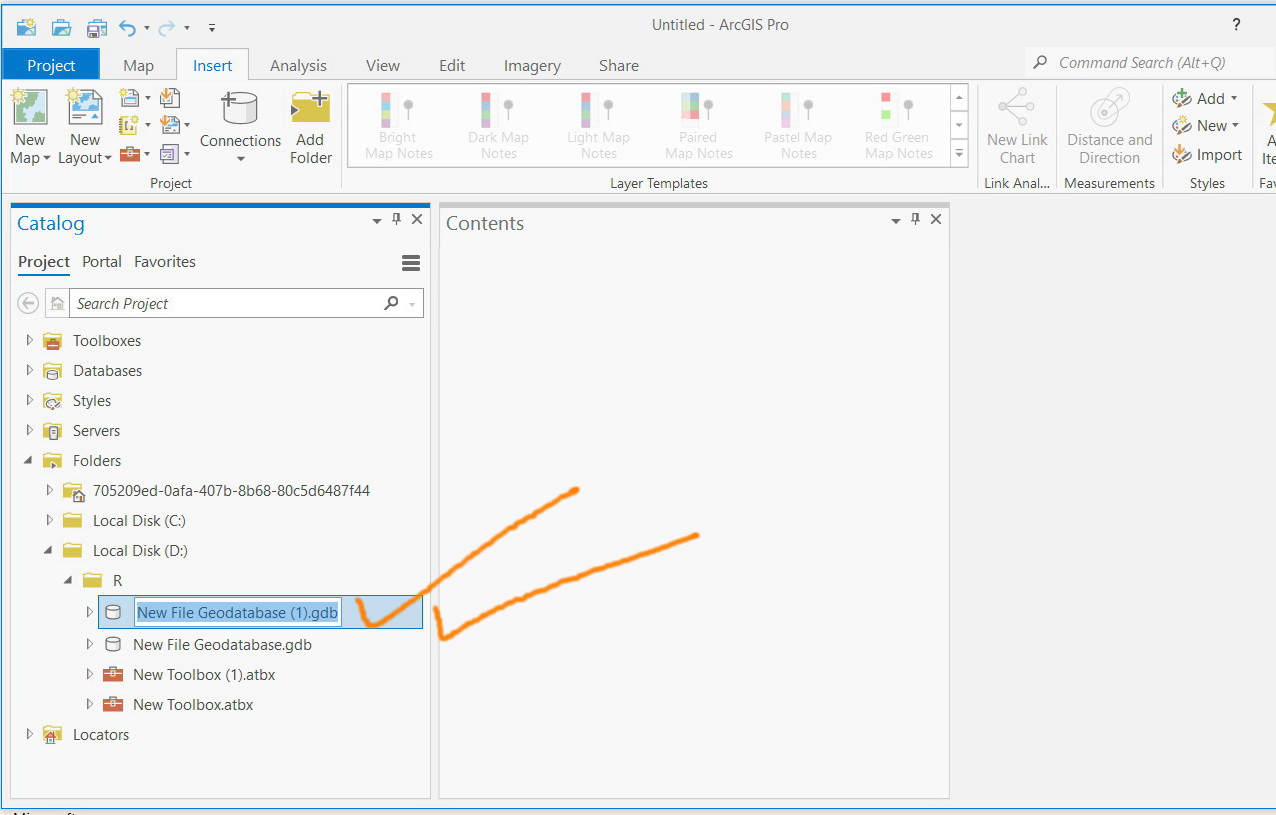
Task: Open the Undo history dropdown arrow
Action: 147,28
